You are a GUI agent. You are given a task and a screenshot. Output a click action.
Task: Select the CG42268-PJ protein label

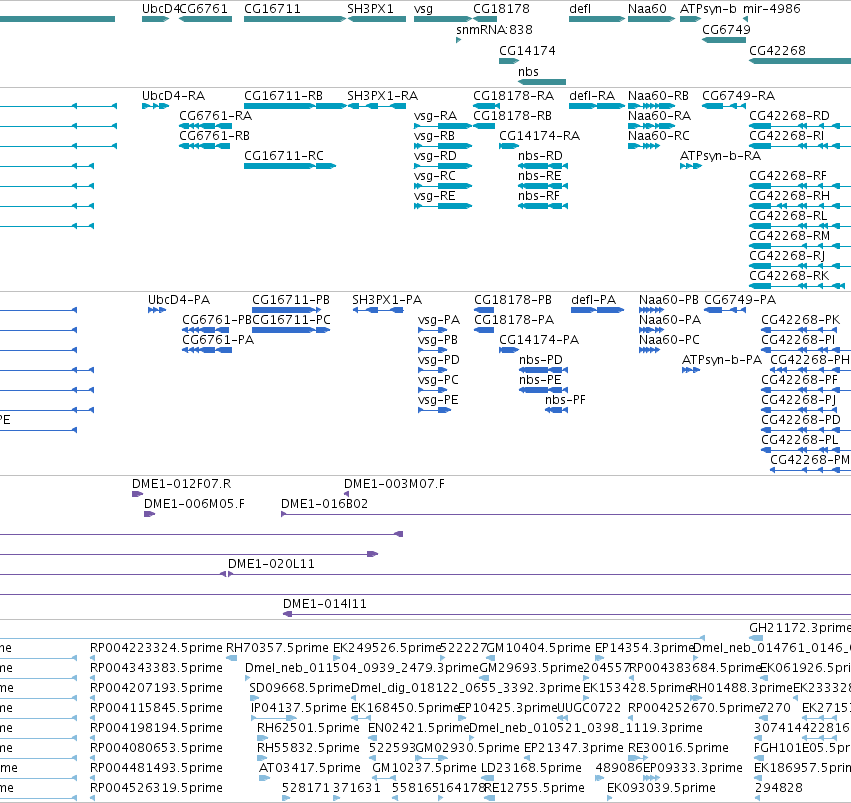pos(798,399)
